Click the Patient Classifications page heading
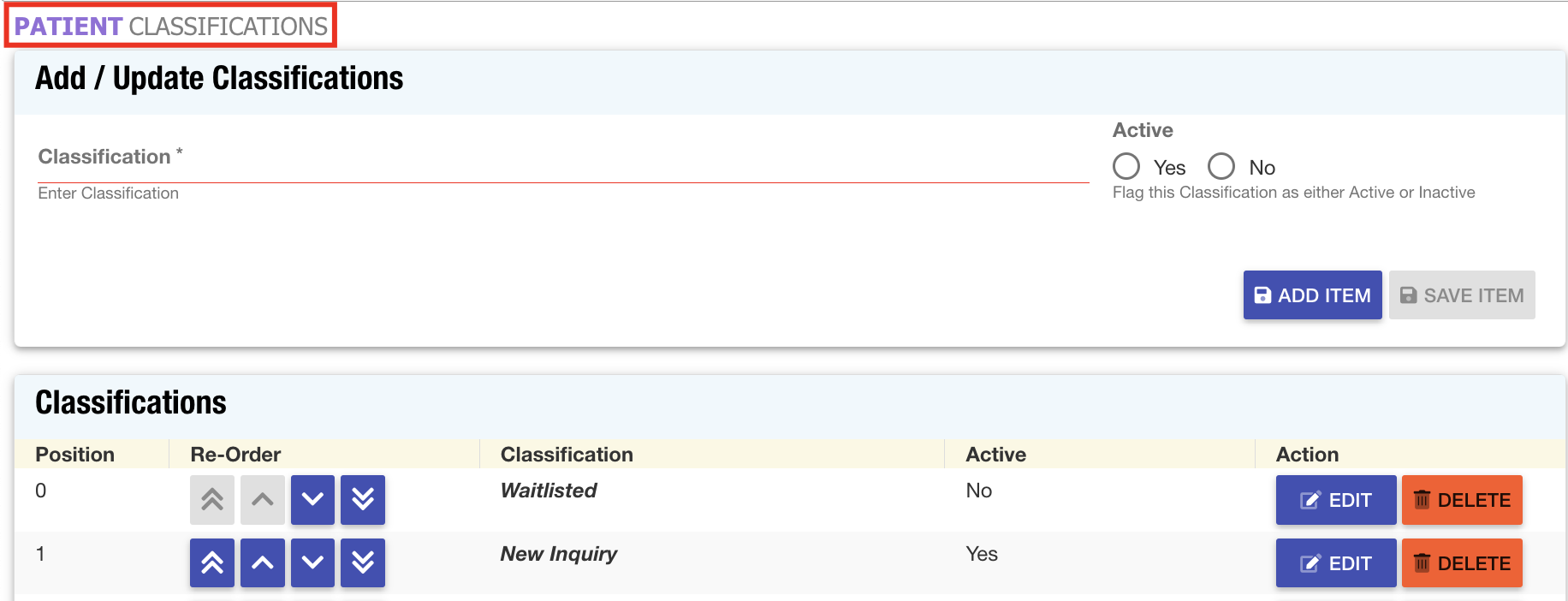Screen dimensions: 1568x601 [171, 27]
